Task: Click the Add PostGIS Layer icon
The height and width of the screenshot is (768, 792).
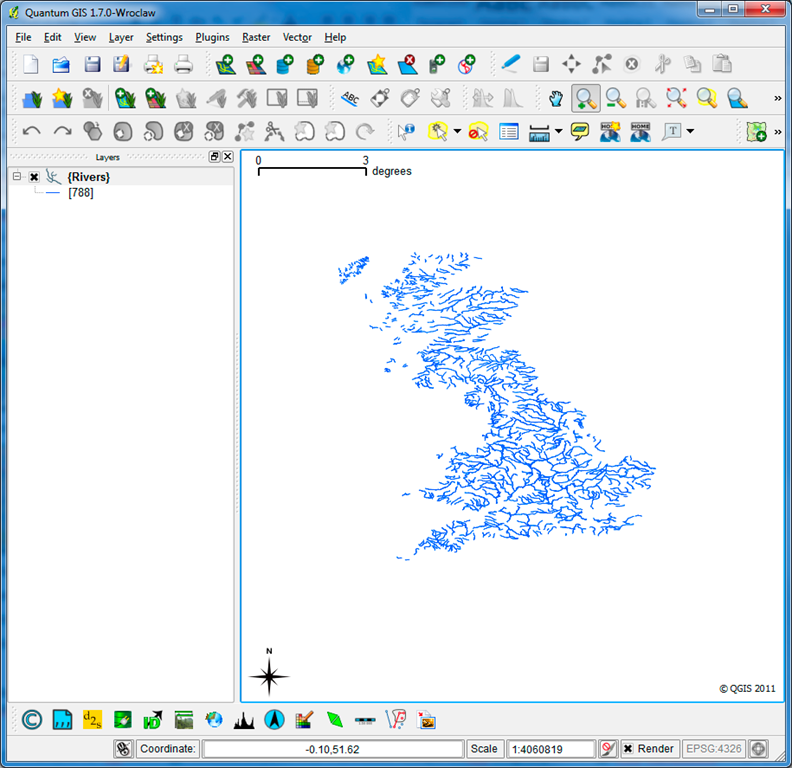Action: (285, 65)
